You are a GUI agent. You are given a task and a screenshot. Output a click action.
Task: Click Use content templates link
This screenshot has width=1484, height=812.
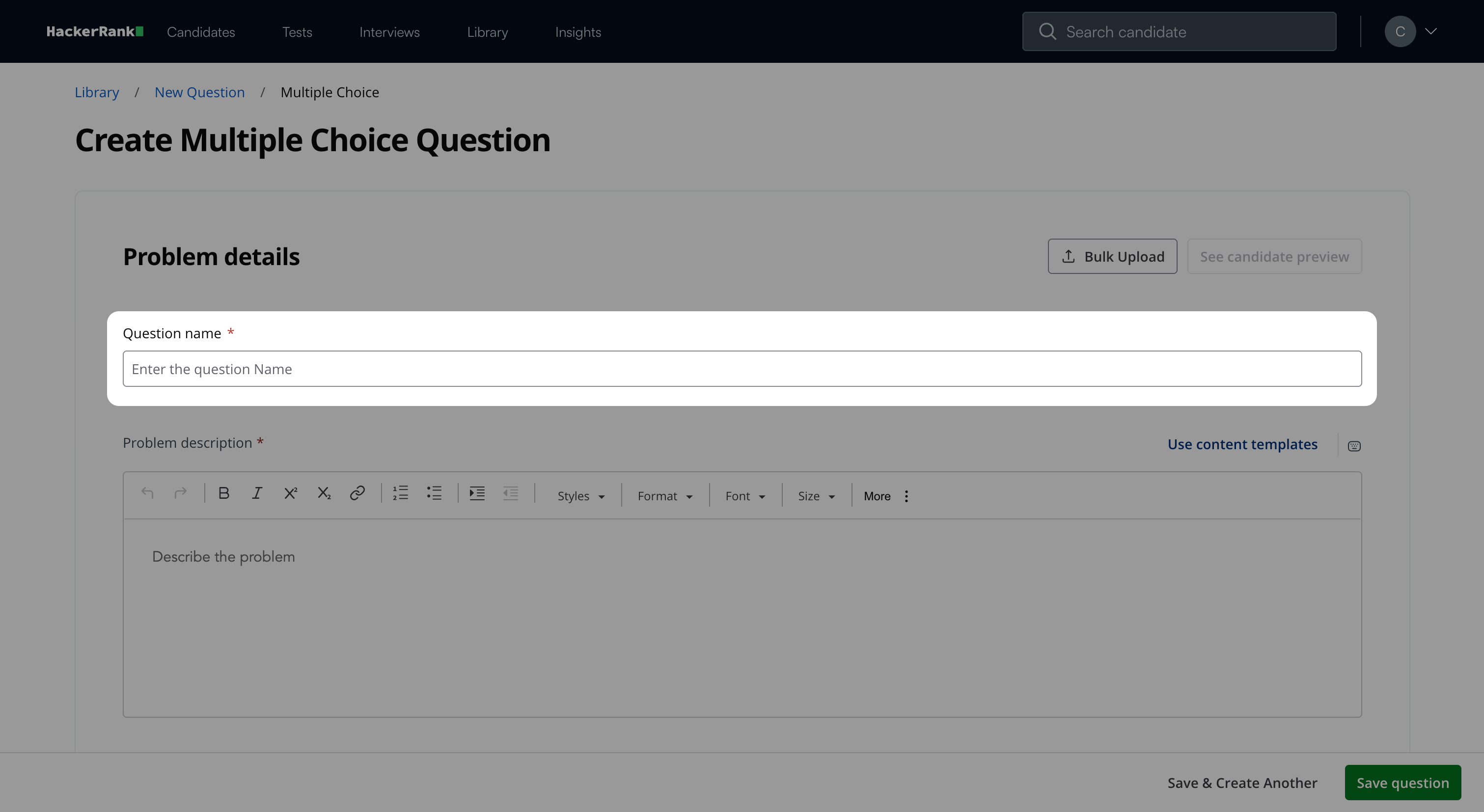[x=1242, y=445]
